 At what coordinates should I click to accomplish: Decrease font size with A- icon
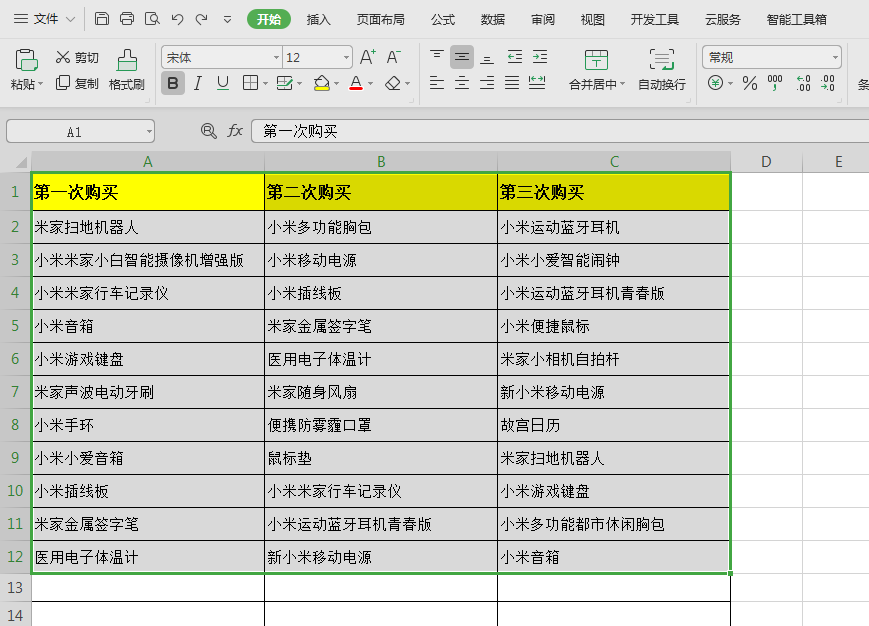pos(393,57)
